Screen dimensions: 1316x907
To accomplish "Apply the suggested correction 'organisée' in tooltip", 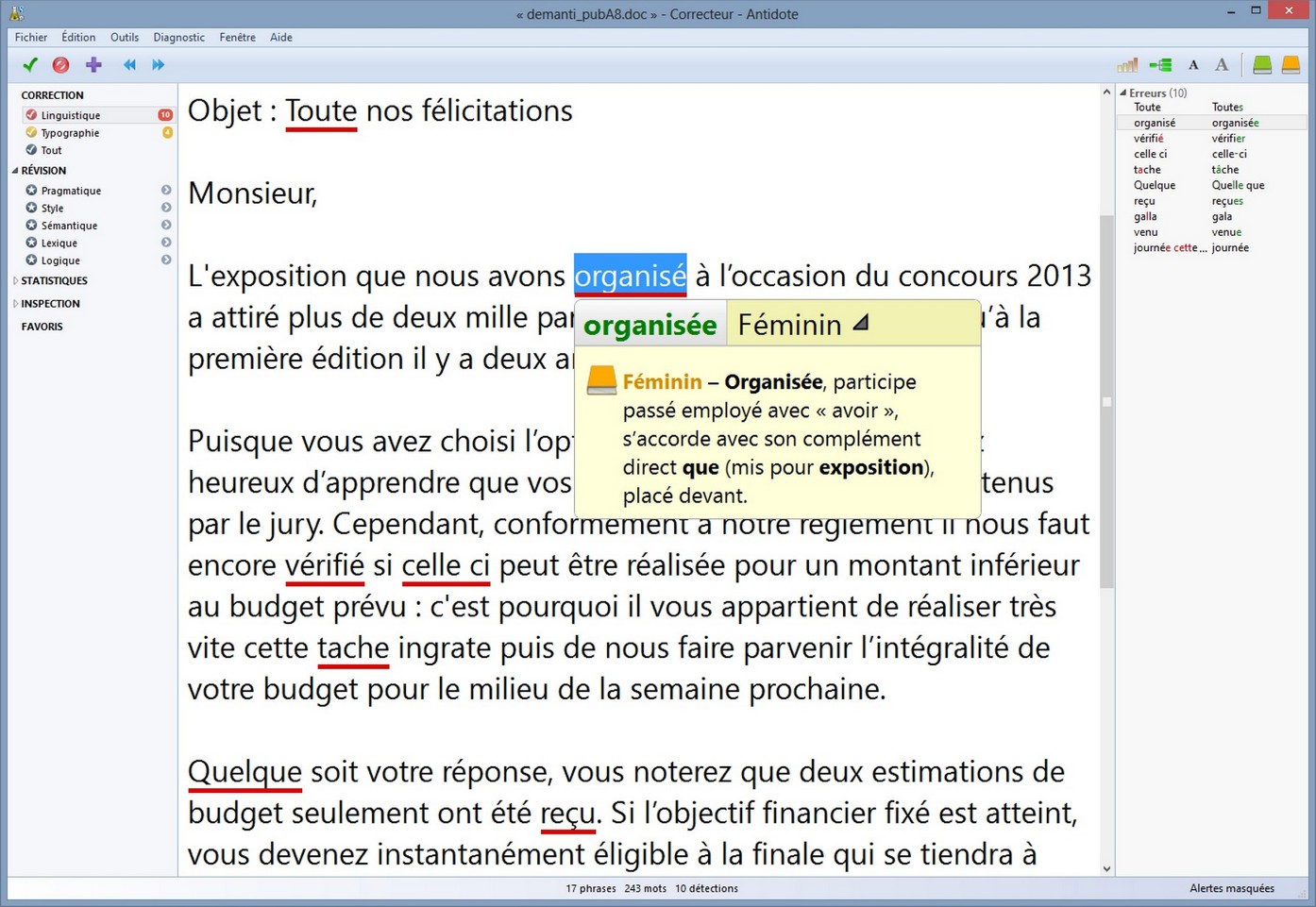I will (650, 325).
